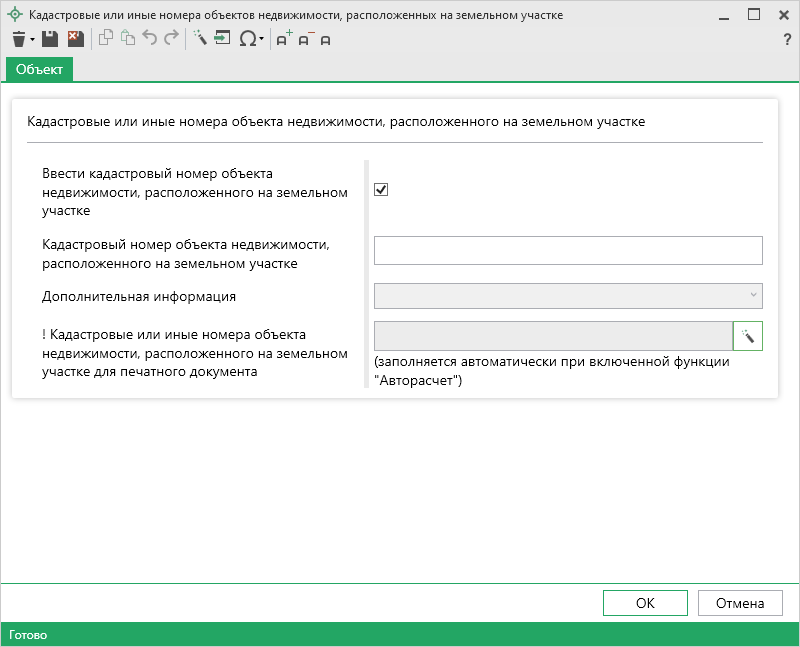Click the Кадастровый номер объекта input field
800x647 pixels.
568,250
